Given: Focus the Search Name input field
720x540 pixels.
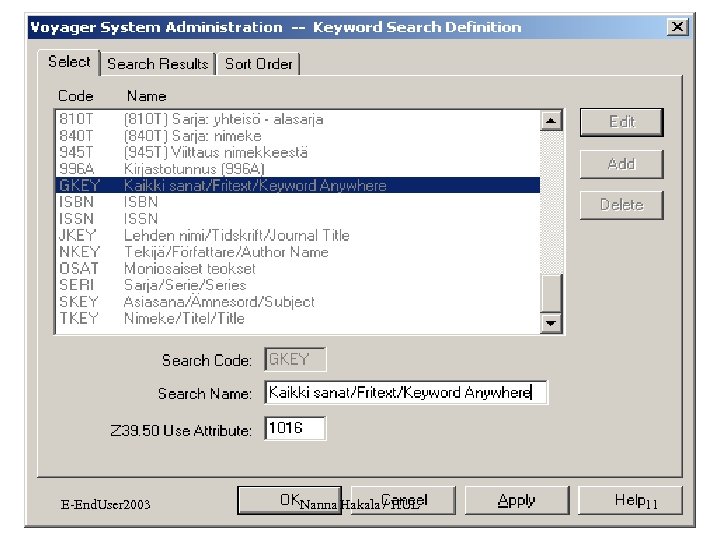Looking at the screenshot, I should point(406,393).
